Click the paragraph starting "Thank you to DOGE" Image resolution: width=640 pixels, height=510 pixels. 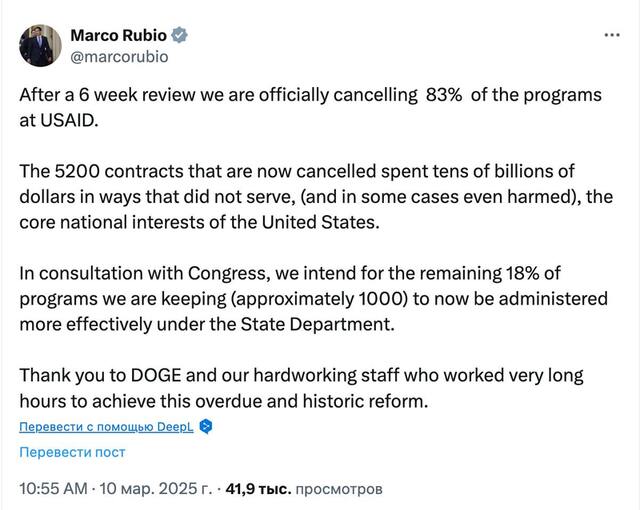point(300,388)
